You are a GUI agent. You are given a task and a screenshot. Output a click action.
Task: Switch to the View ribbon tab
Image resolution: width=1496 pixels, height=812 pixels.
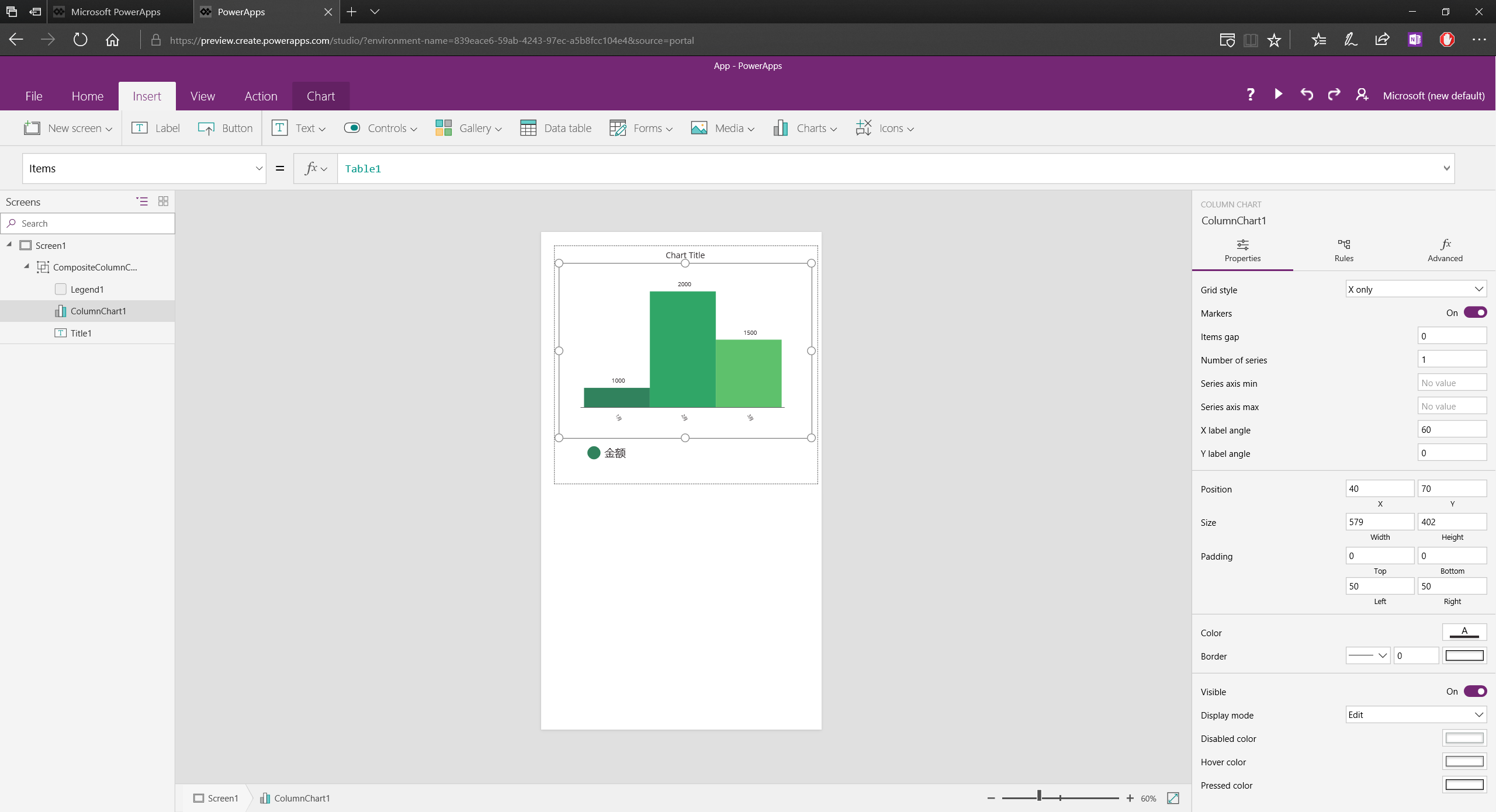tap(202, 96)
